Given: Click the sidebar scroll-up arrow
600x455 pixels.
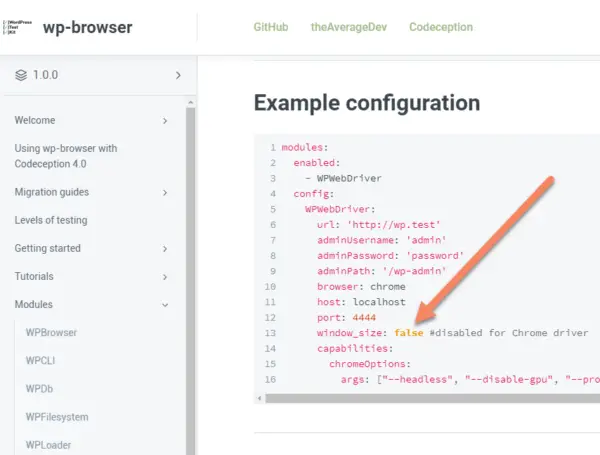Looking at the screenshot, I should pos(191,103).
